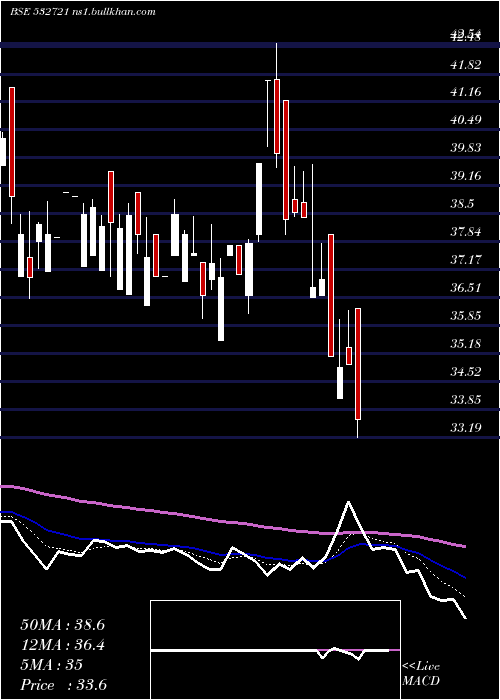
Task: Click the peak of the white indicator line
Action: [x=348, y=502]
